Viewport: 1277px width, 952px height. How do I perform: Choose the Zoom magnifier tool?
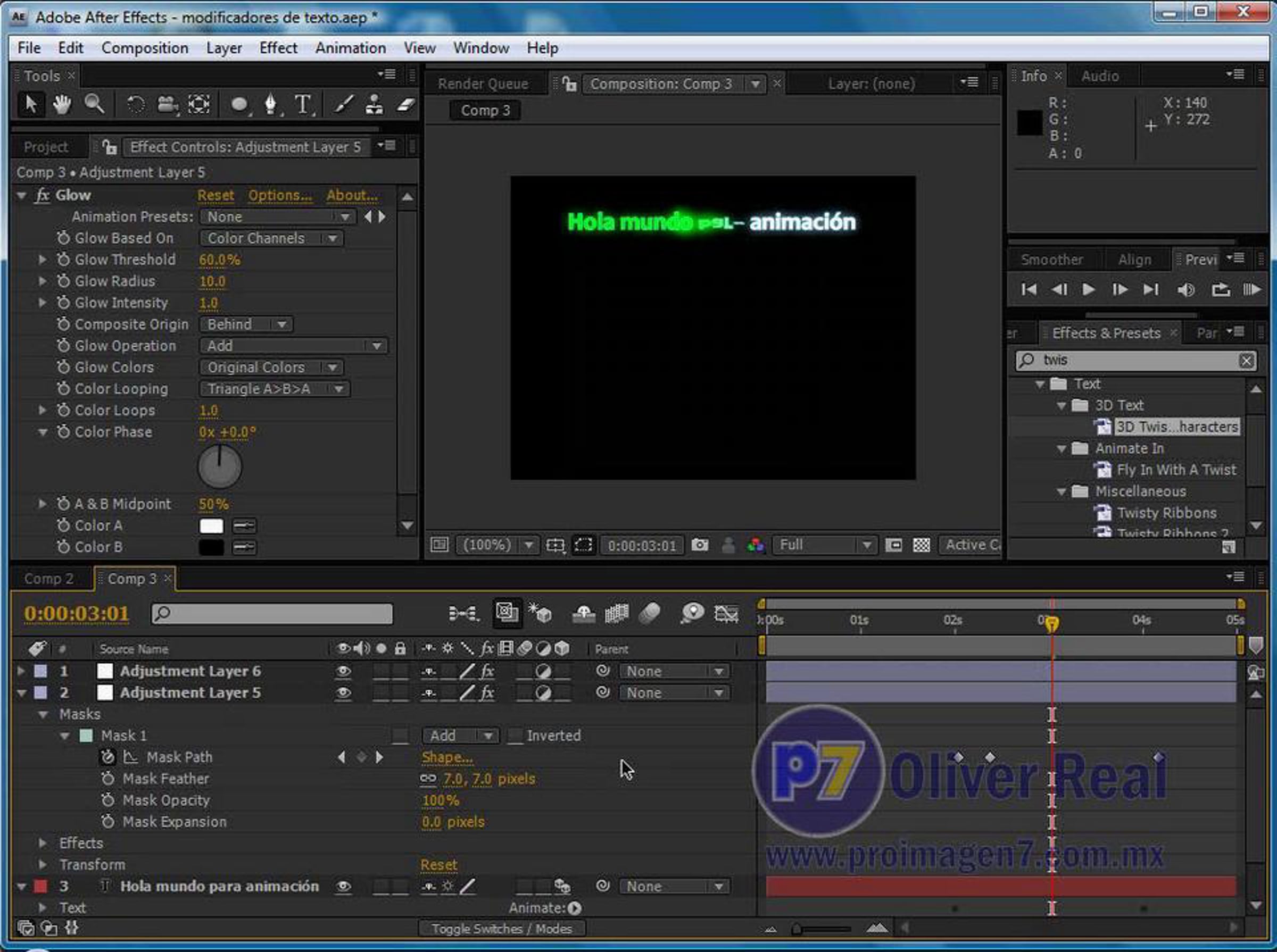94,105
